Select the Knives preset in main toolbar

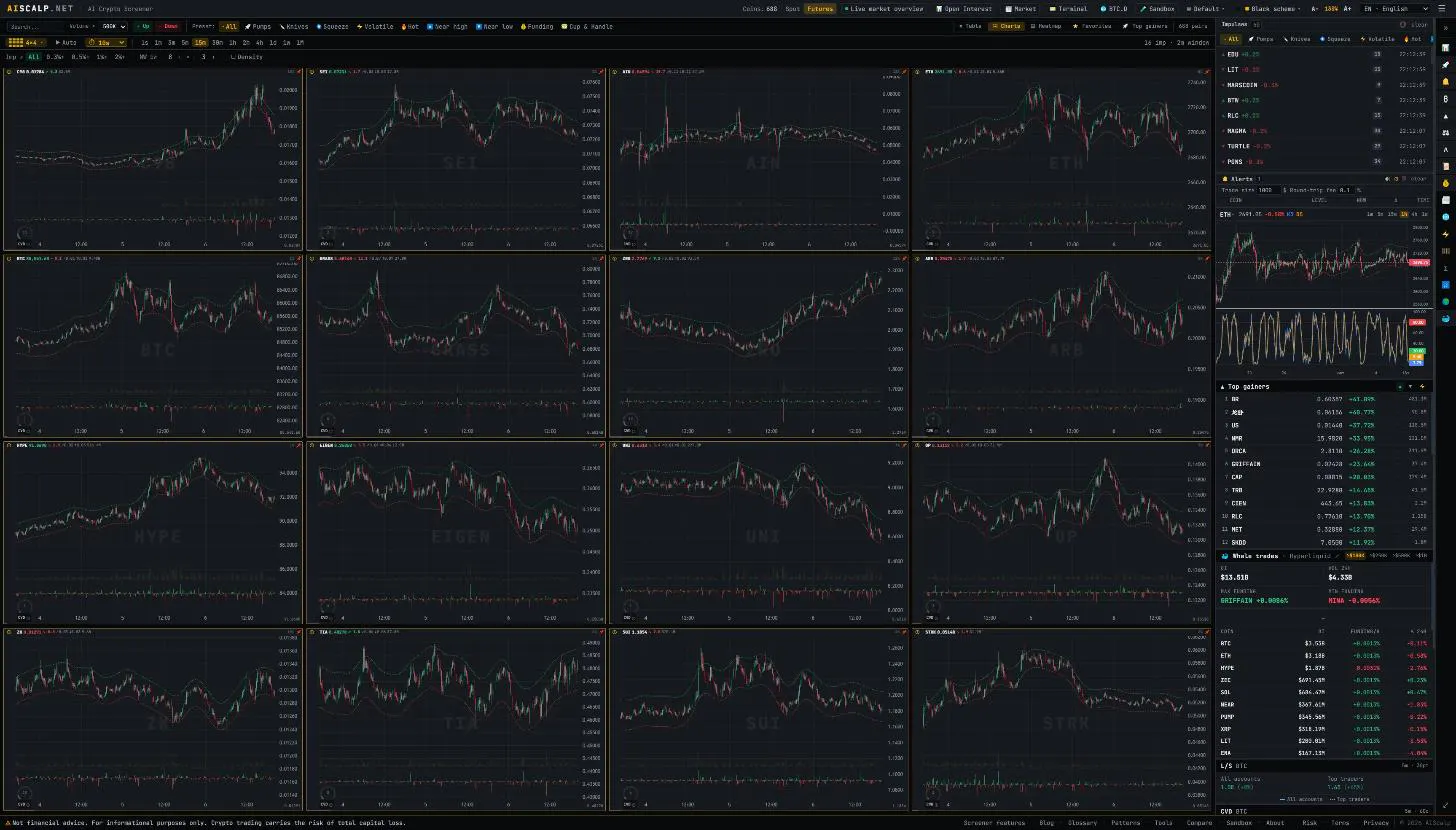294,26
